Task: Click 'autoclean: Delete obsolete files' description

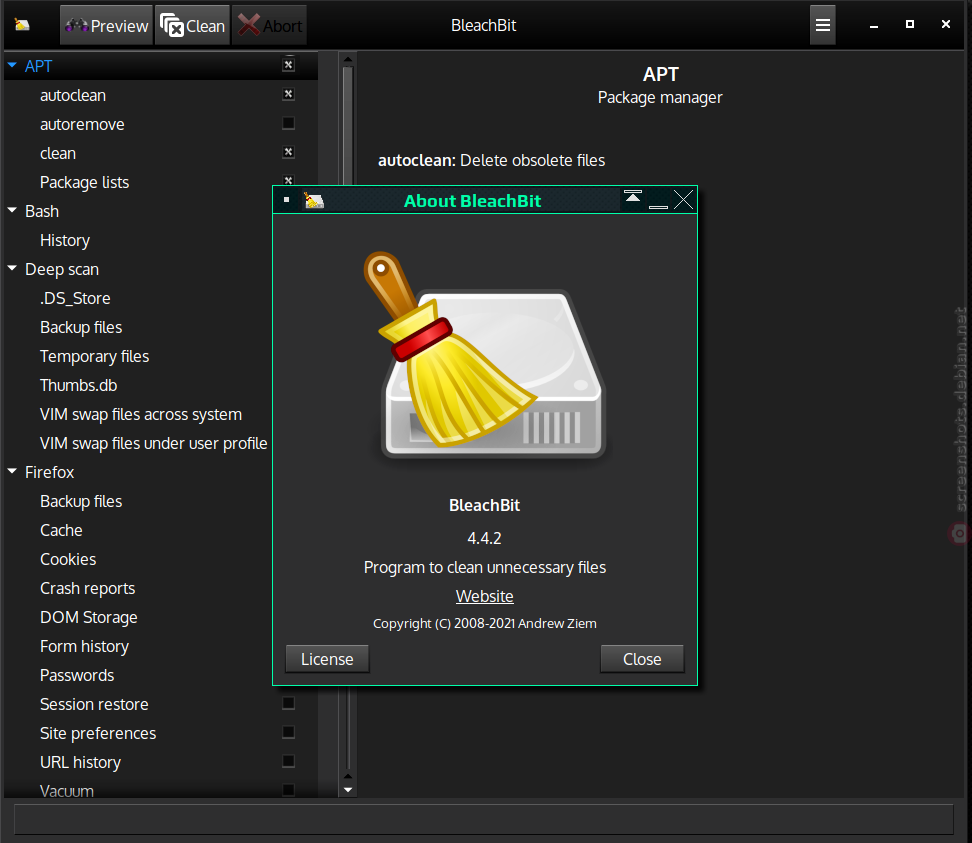Action: click(492, 160)
